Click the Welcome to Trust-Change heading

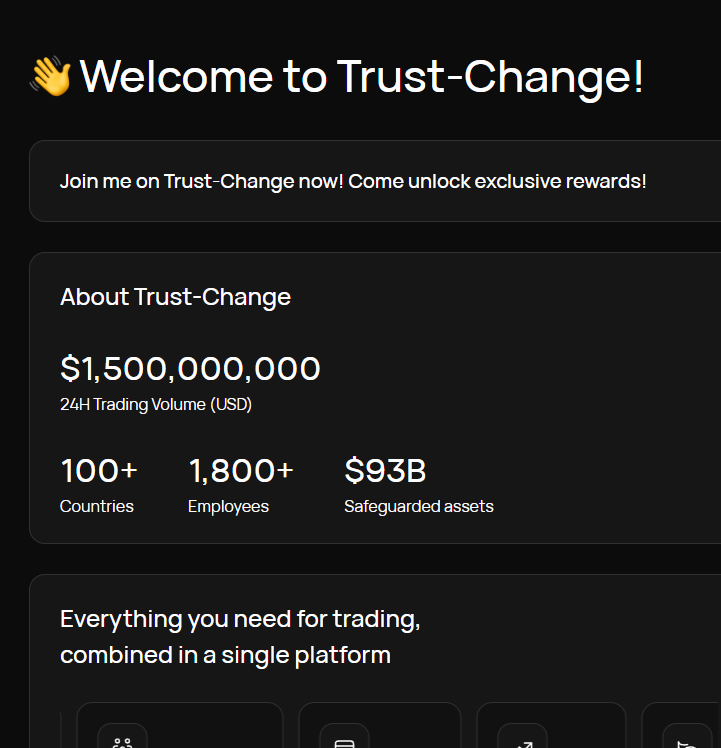361,77
